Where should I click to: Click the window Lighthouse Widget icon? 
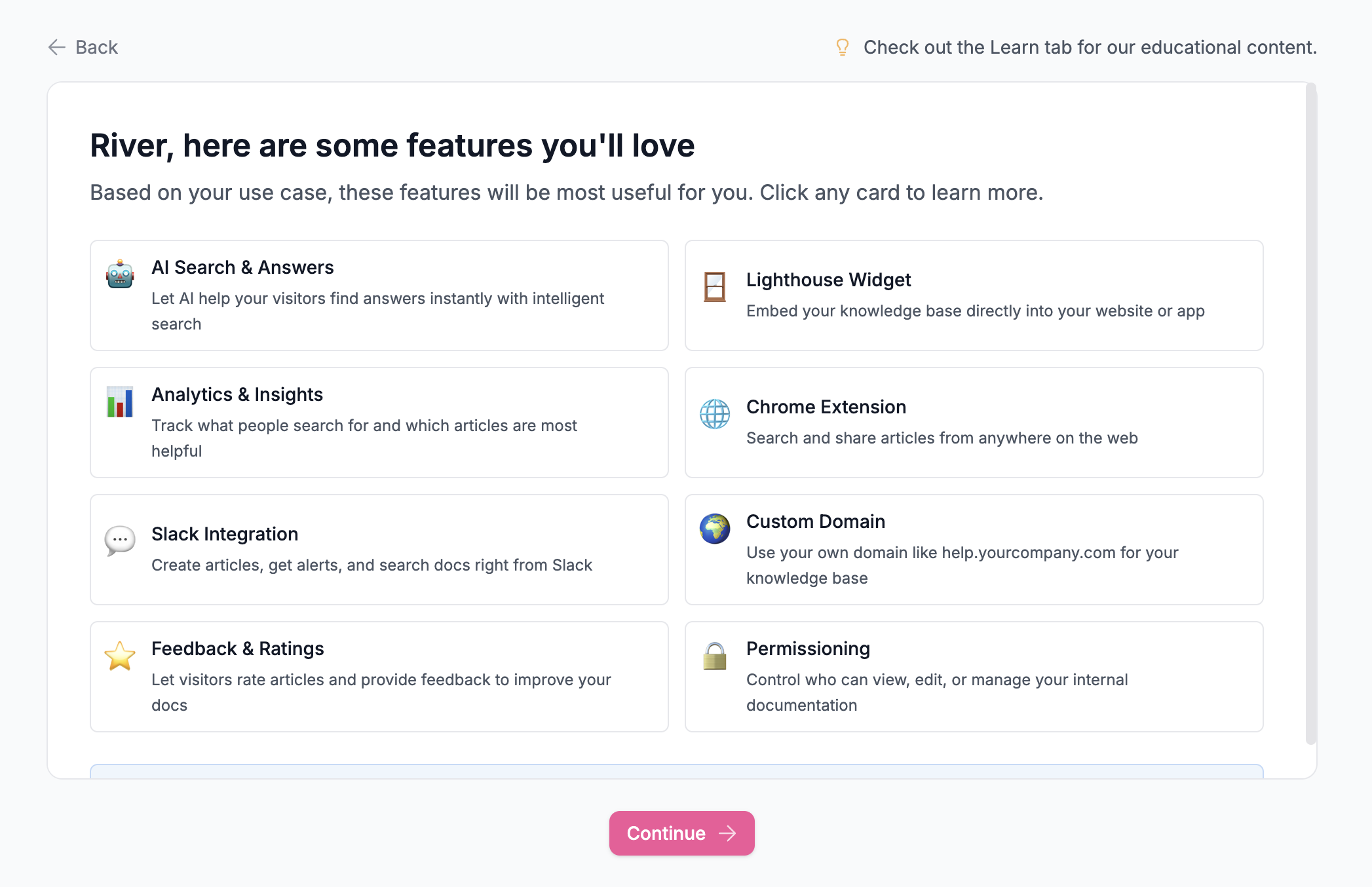pos(714,286)
